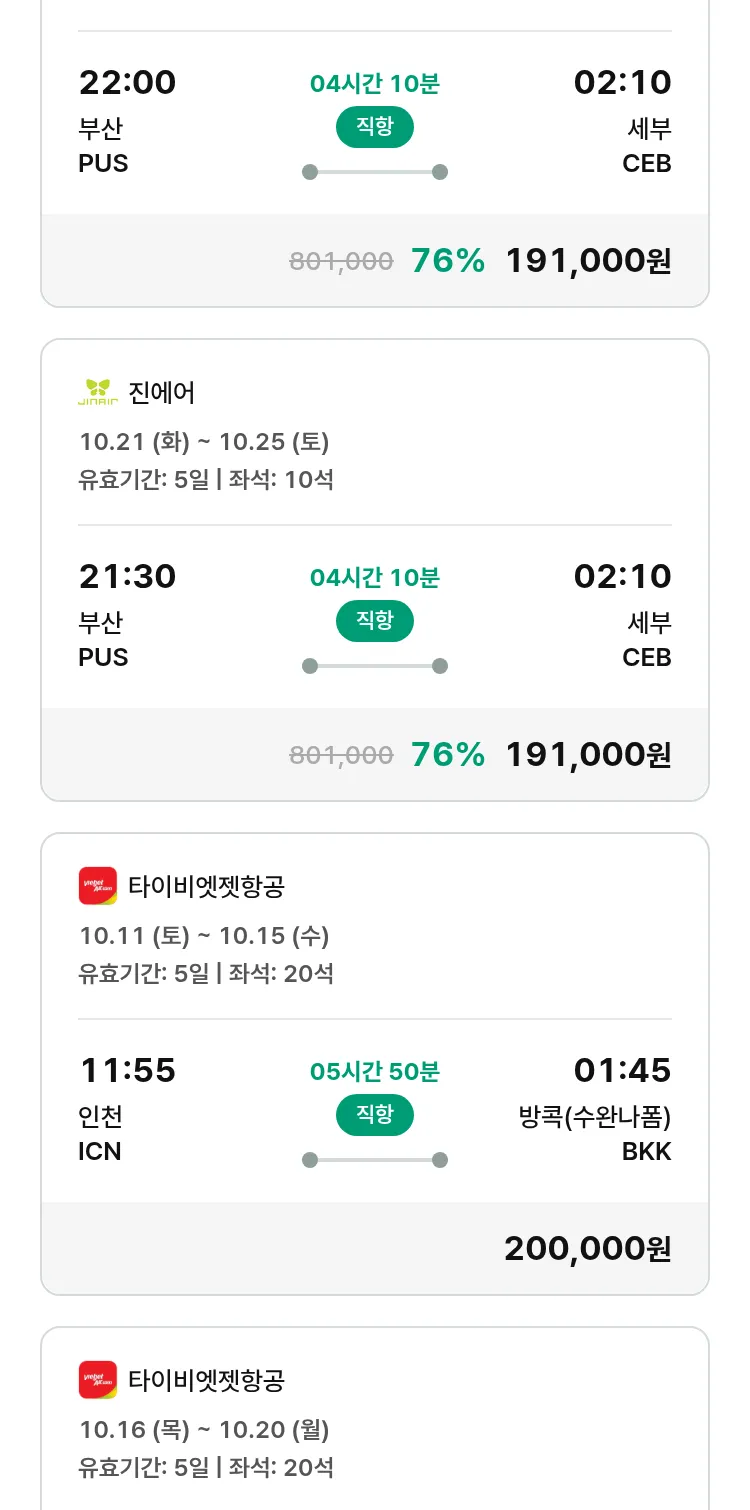The image size is (750, 1510).
Task: Click the route line under 05시간 50분
Action: [375, 1160]
